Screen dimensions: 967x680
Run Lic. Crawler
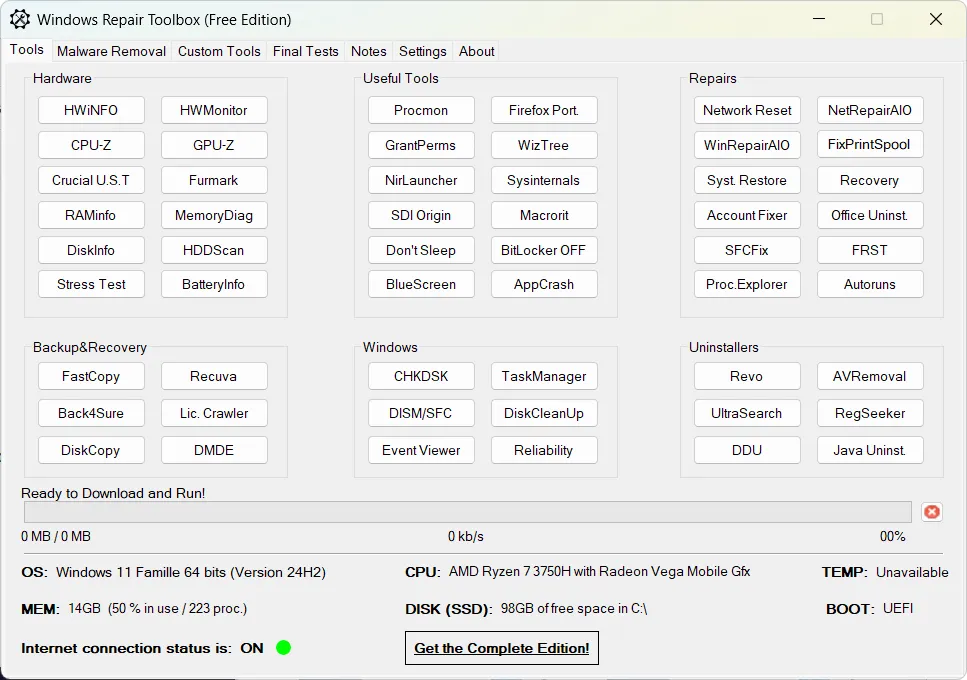point(214,413)
